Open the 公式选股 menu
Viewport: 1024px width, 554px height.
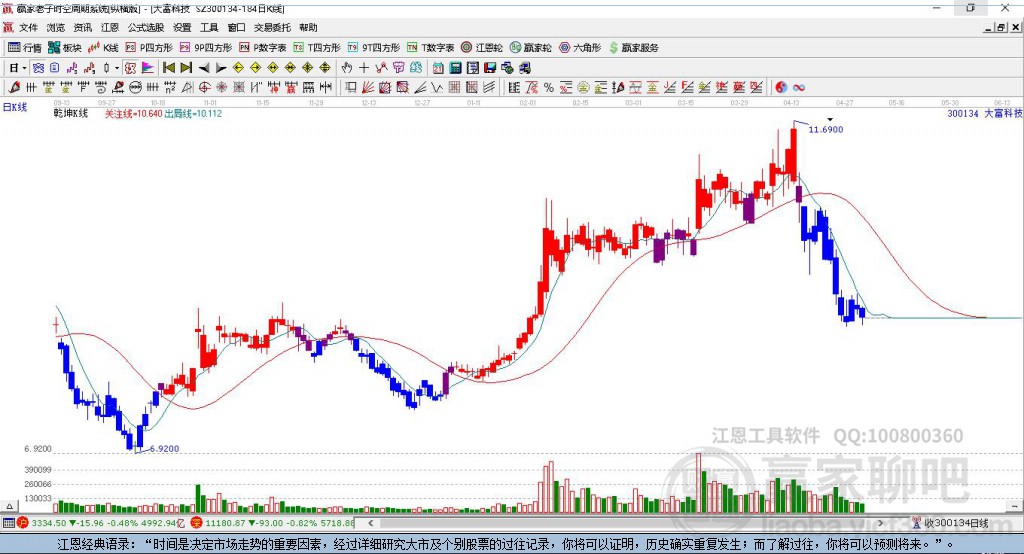click(146, 27)
